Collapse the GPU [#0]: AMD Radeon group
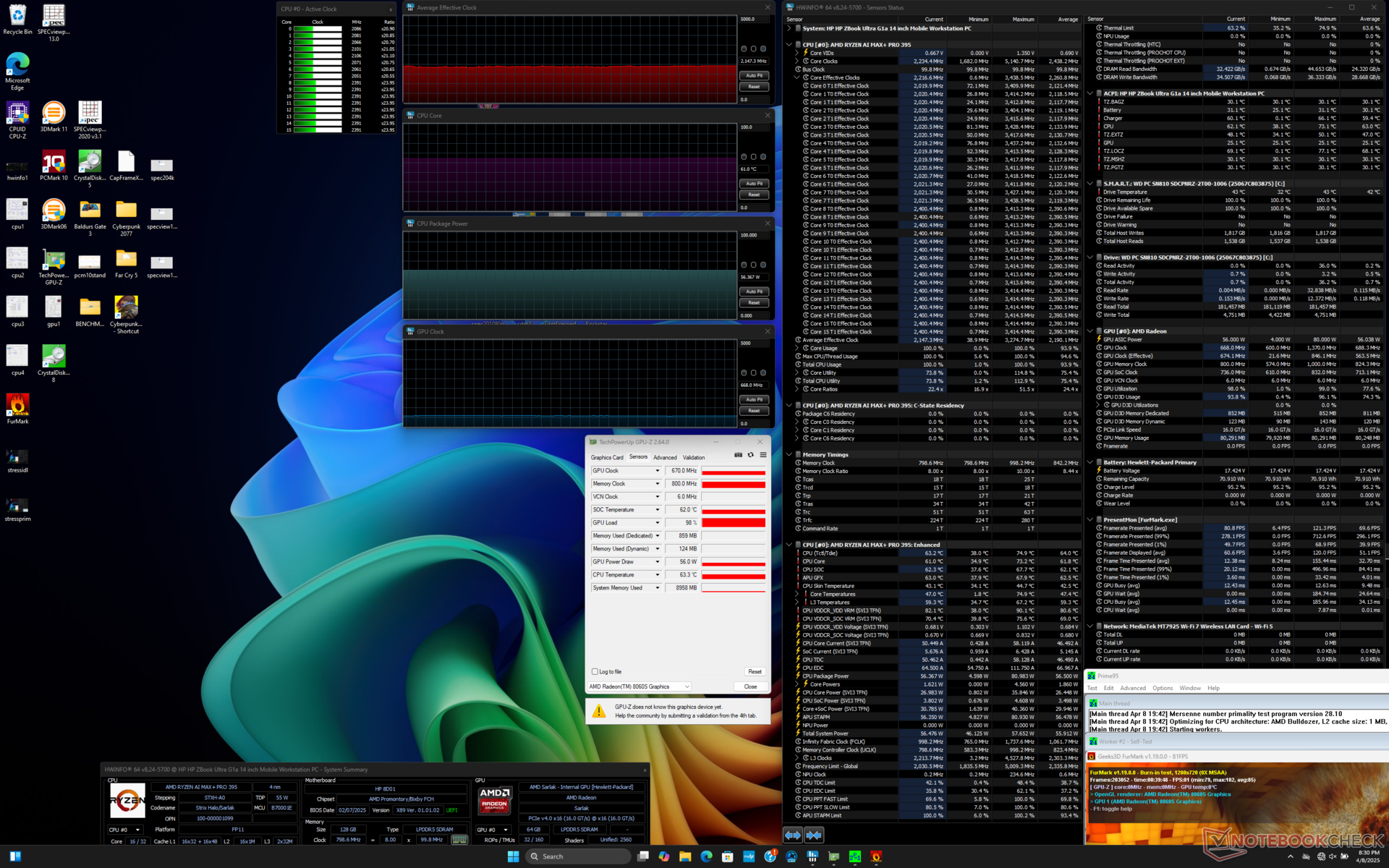Viewport: 1389px width, 868px height. pos(1090,331)
